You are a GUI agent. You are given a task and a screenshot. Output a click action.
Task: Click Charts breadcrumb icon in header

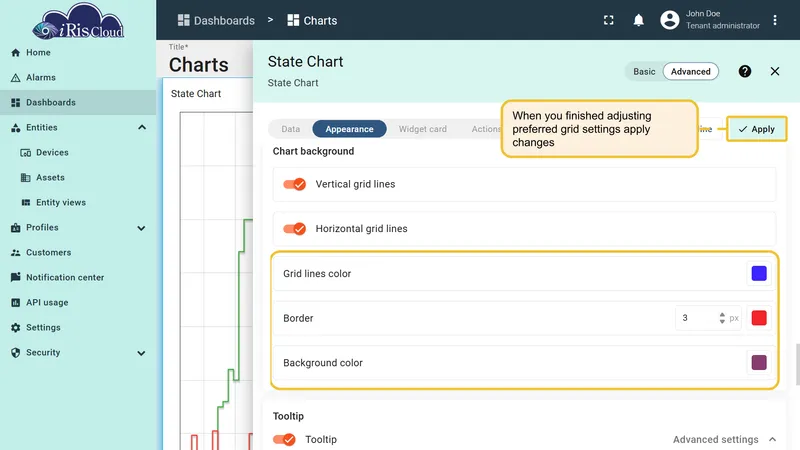(293, 20)
